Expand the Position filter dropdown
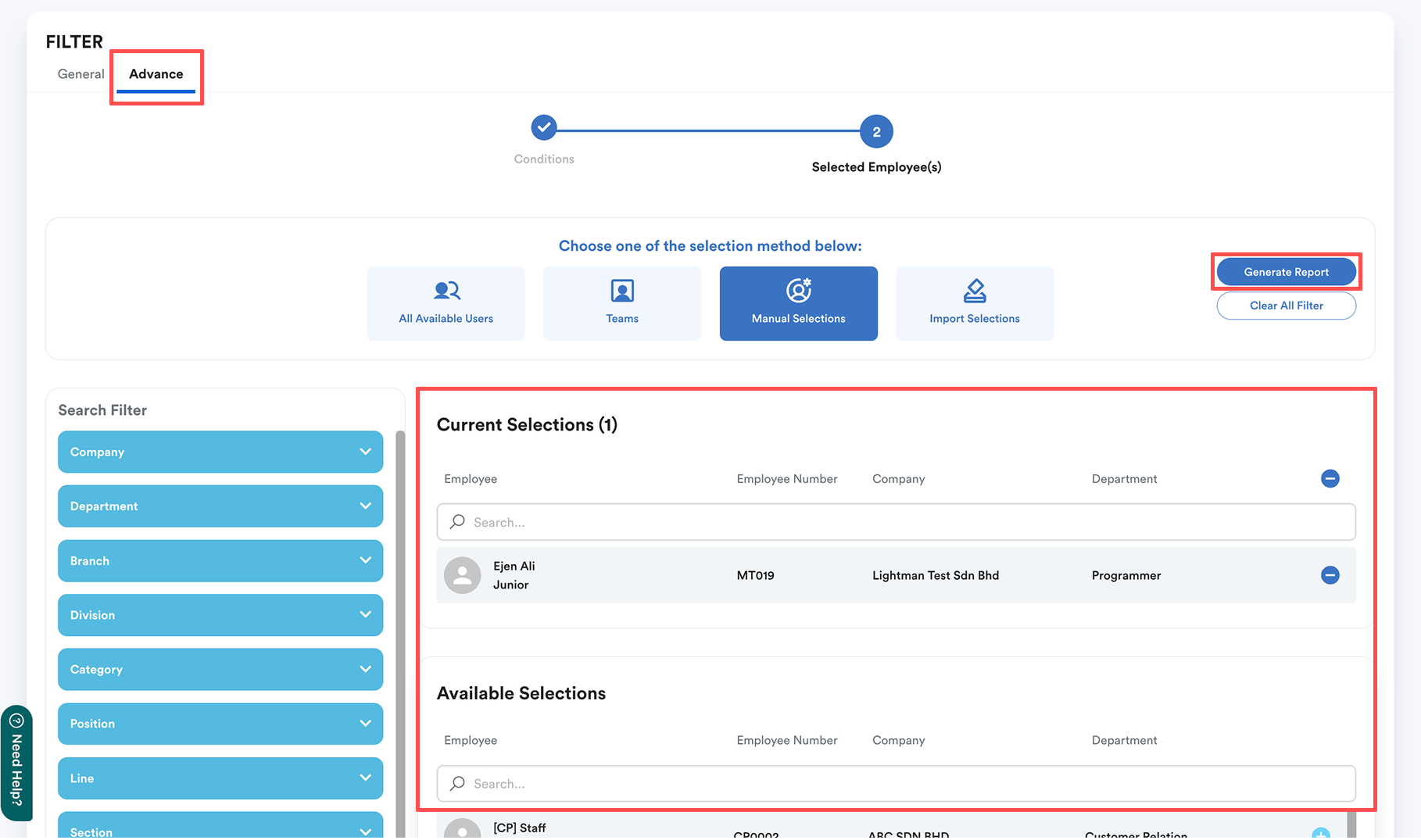Image resolution: width=1421 pixels, height=840 pixels. pyautogui.click(x=220, y=724)
